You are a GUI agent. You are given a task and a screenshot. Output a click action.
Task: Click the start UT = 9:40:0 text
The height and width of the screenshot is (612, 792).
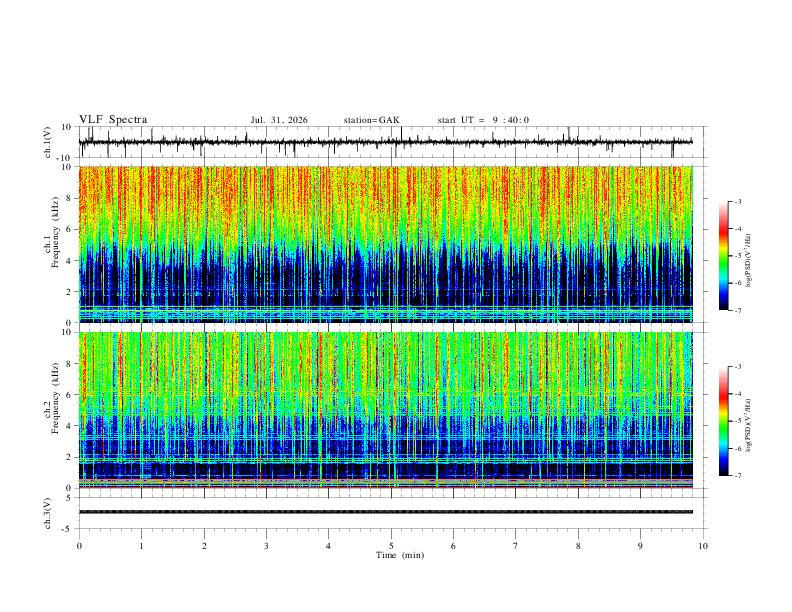(x=483, y=120)
